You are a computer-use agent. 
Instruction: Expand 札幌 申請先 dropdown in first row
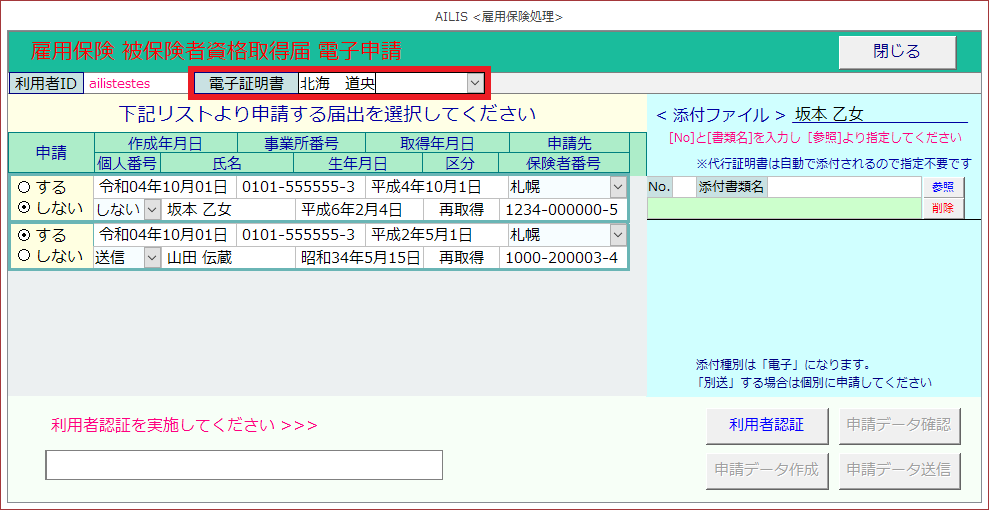point(618,187)
